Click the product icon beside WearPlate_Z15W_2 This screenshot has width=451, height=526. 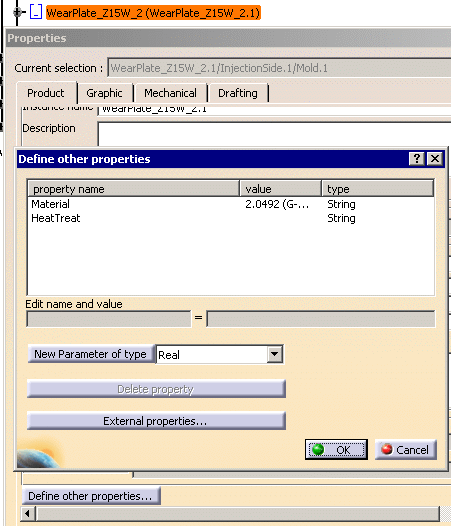(36, 12)
